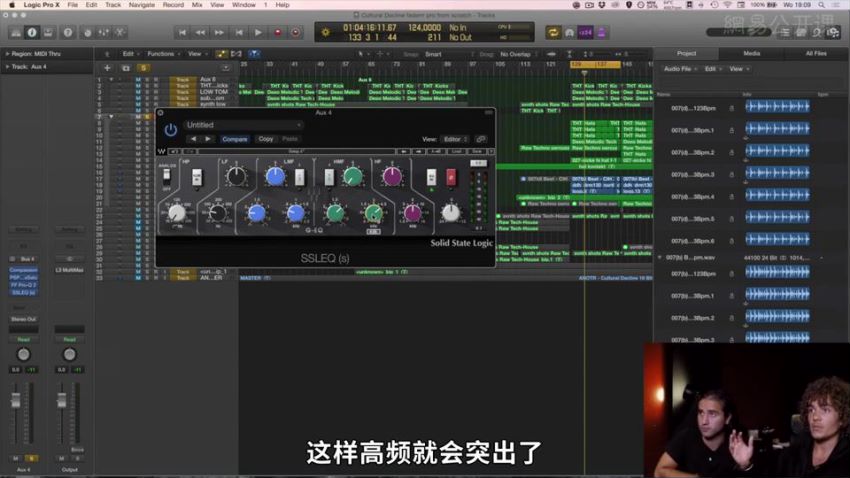The height and width of the screenshot is (478, 850).
Task: Click the Compare button in plugin window
Action: click(235, 139)
